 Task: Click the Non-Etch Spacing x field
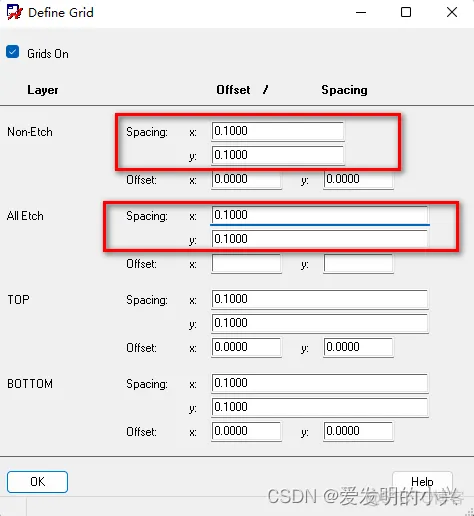point(278,131)
